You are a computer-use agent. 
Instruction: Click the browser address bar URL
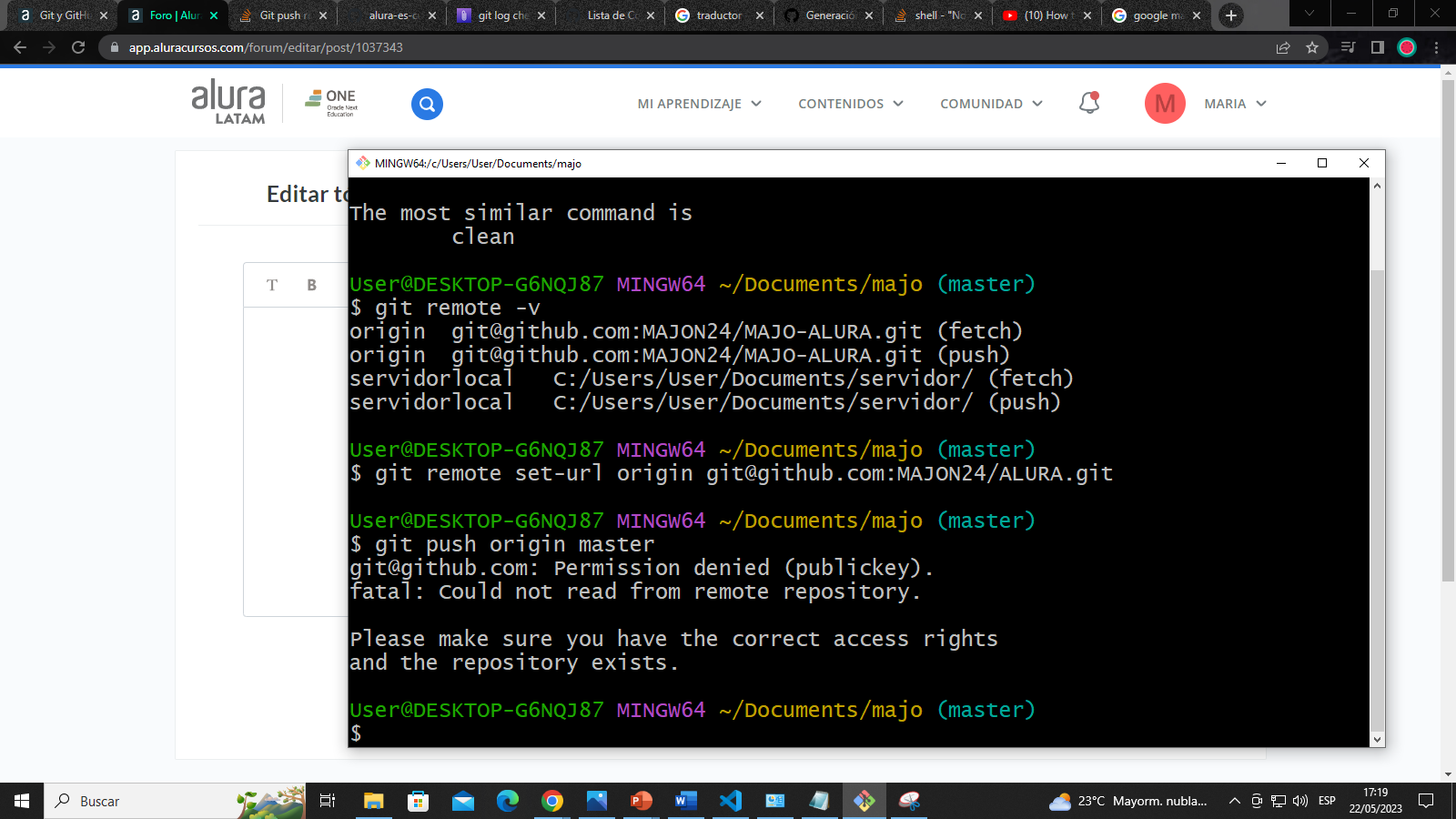click(266, 47)
